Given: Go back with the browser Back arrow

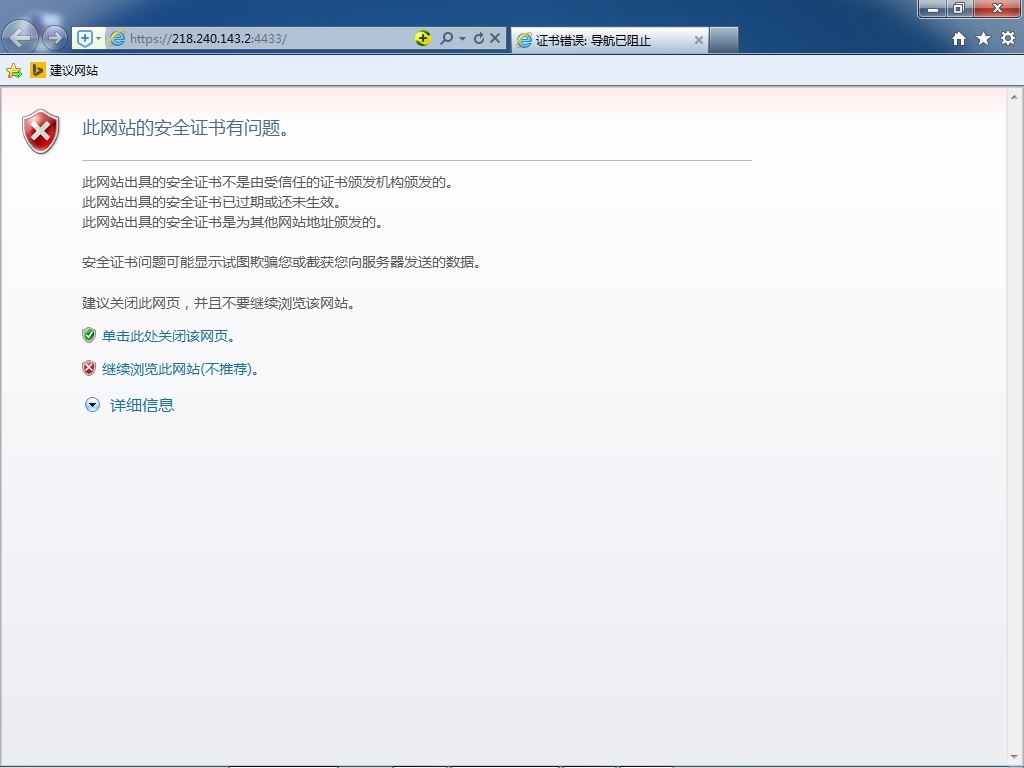Looking at the screenshot, I should tap(21, 37).
